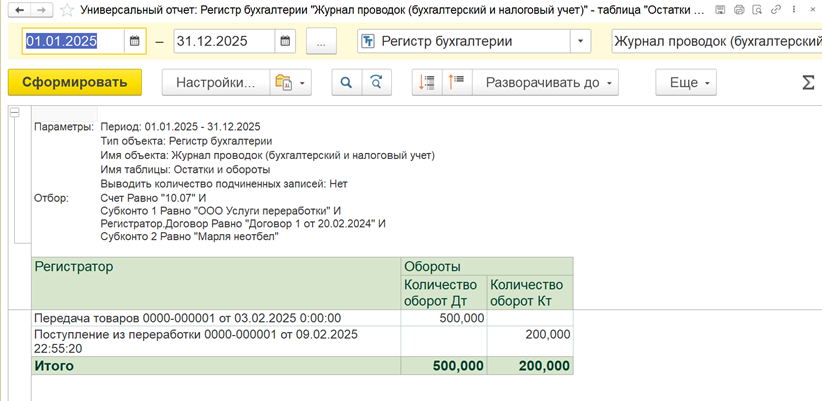Image resolution: width=822 pixels, height=401 pixels.
Task: Click the Сформировать button
Action: [x=74, y=82]
